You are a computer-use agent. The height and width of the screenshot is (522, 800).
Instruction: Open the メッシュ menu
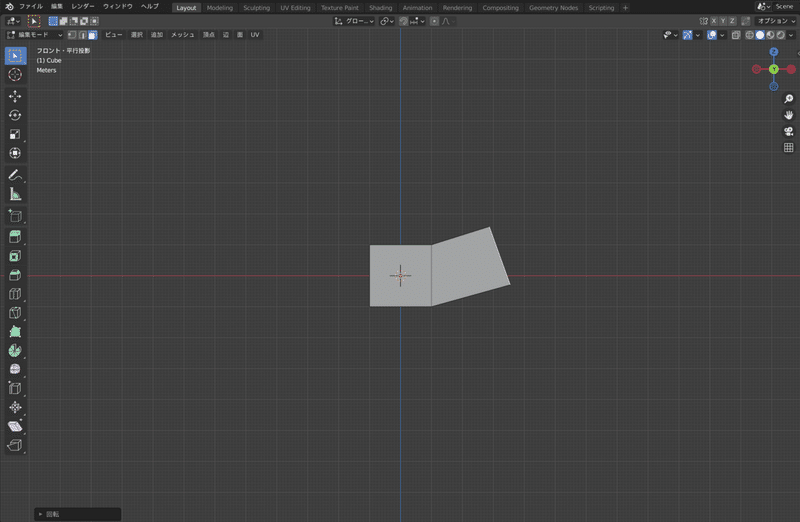click(x=182, y=35)
